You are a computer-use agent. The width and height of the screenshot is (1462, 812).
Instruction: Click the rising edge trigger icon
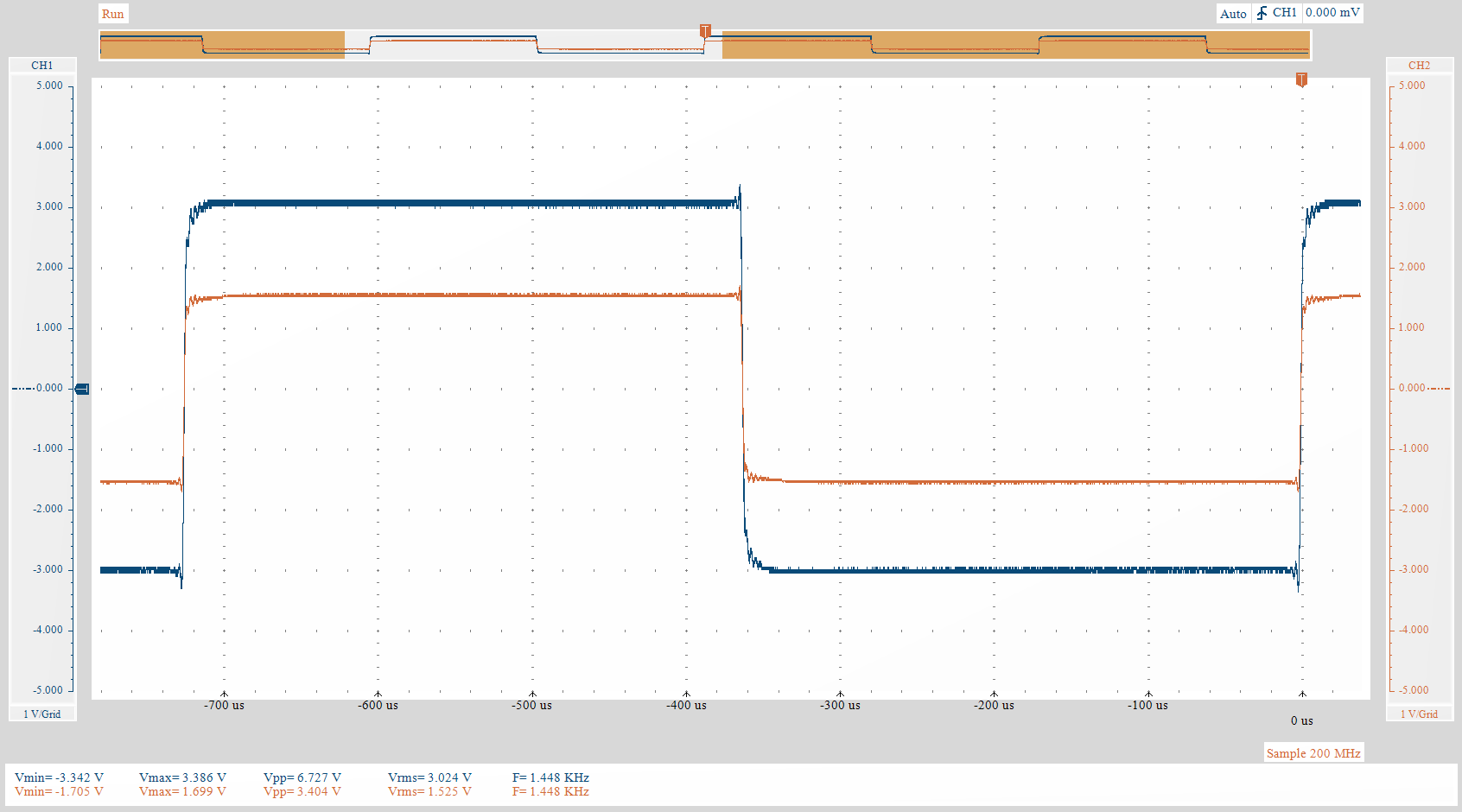click(x=1262, y=13)
